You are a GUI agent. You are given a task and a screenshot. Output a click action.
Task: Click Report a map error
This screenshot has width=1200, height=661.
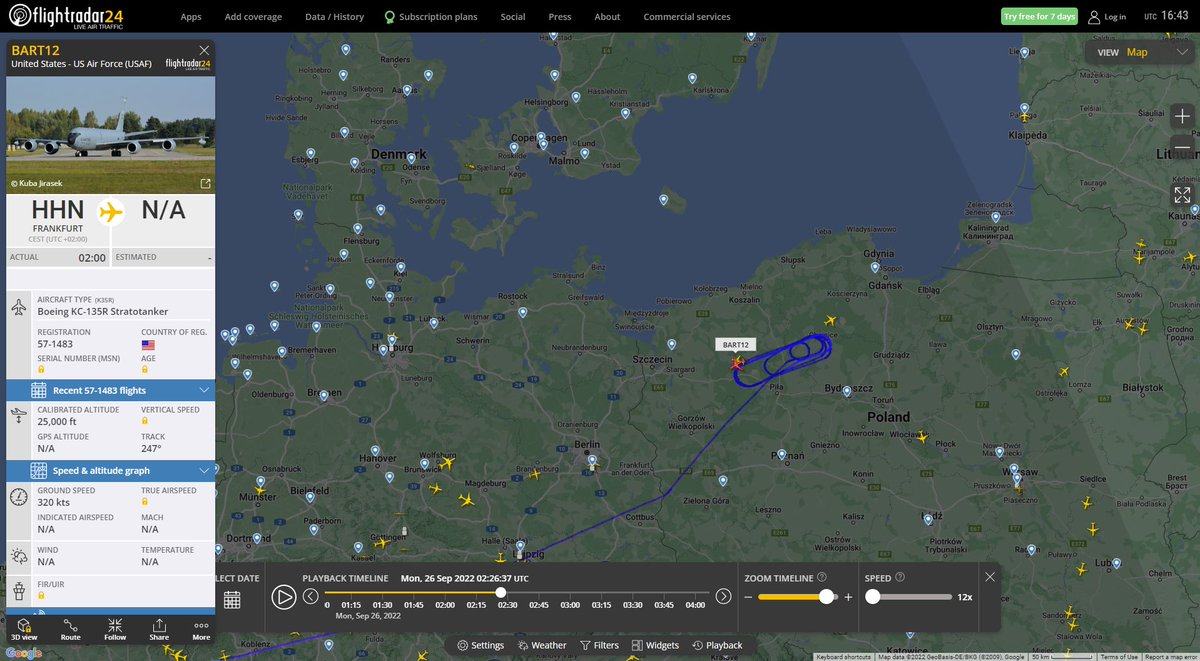[x=1171, y=656]
